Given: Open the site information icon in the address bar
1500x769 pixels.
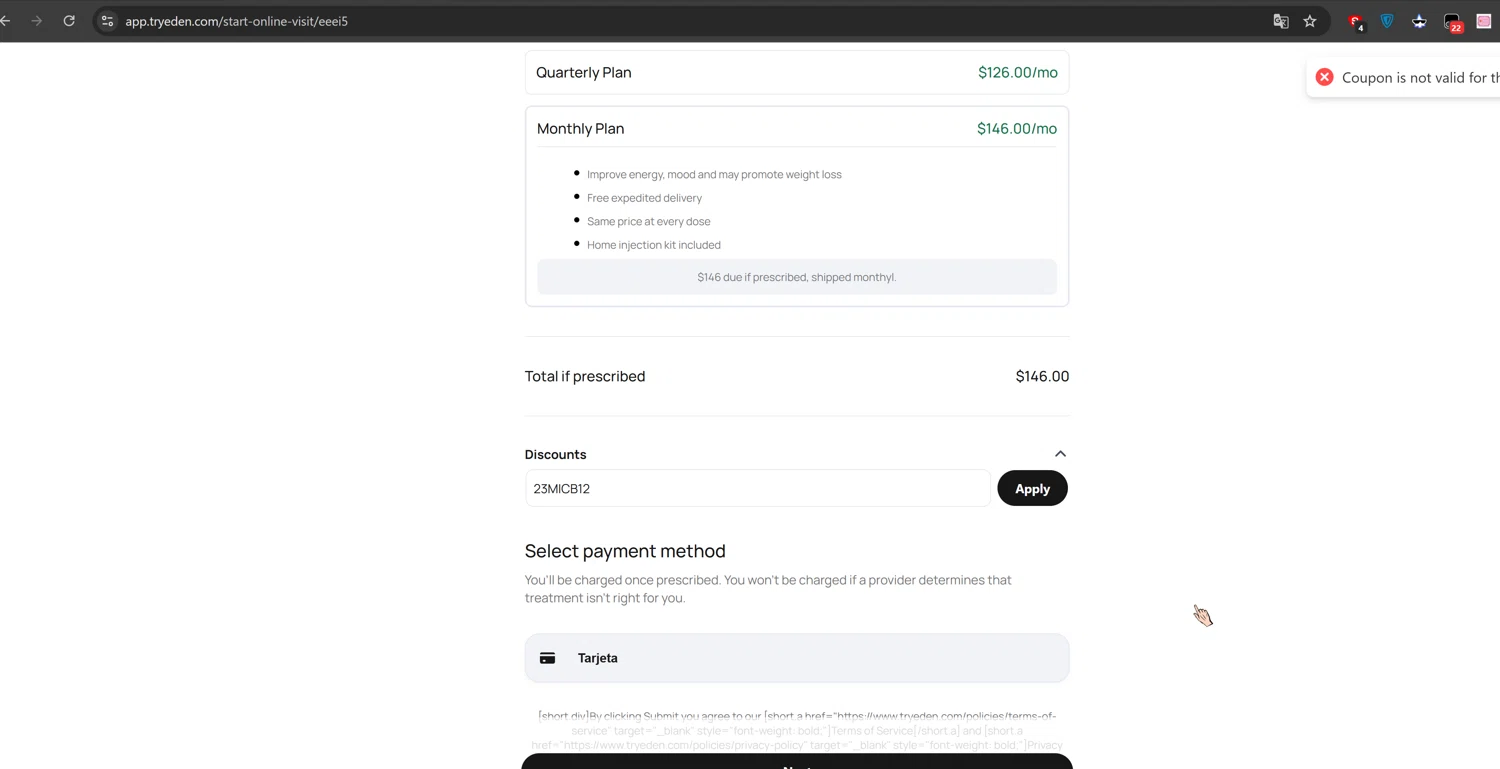Looking at the screenshot, I should (107, 21).
